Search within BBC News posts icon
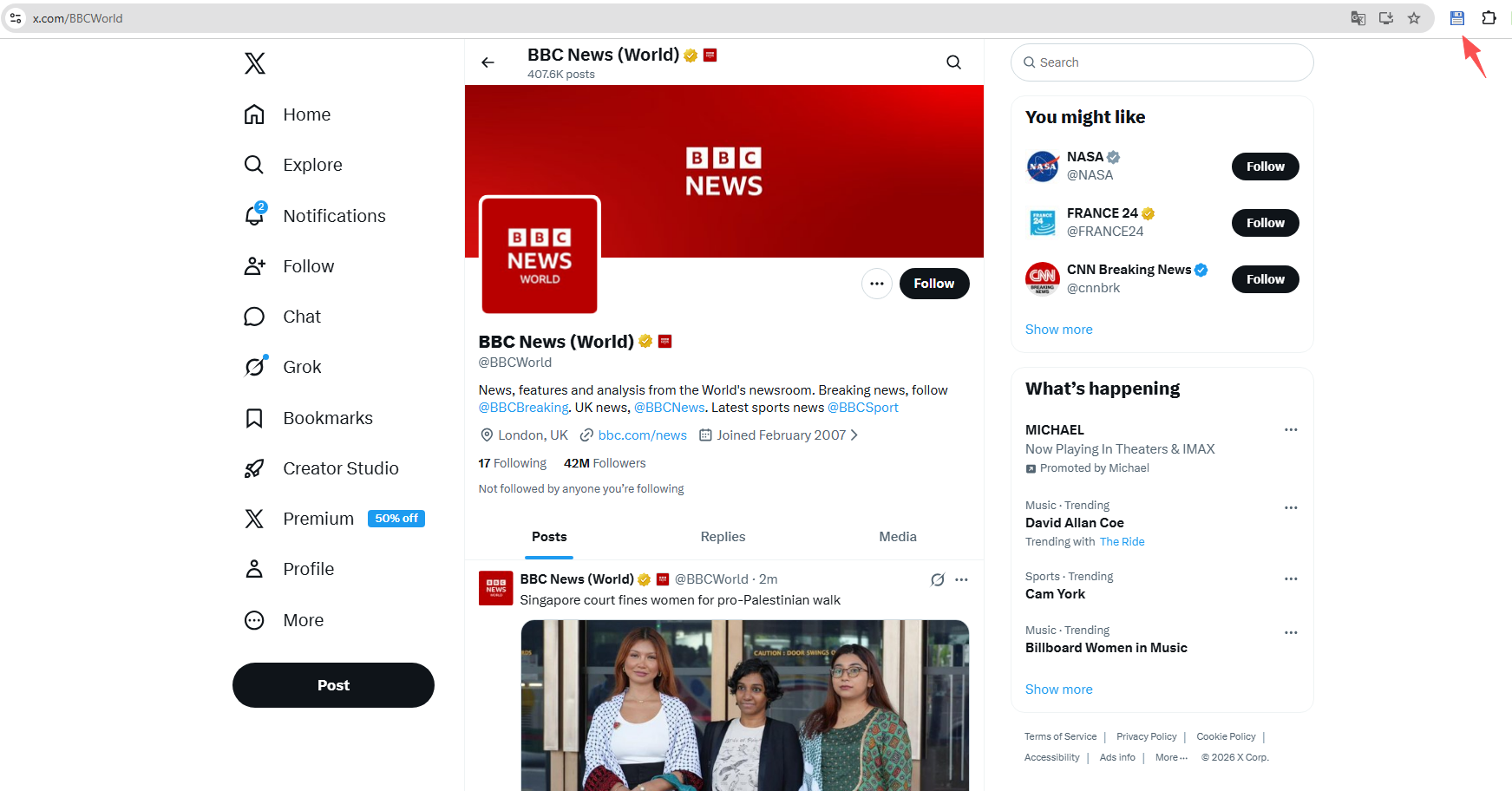 point(953,62)
